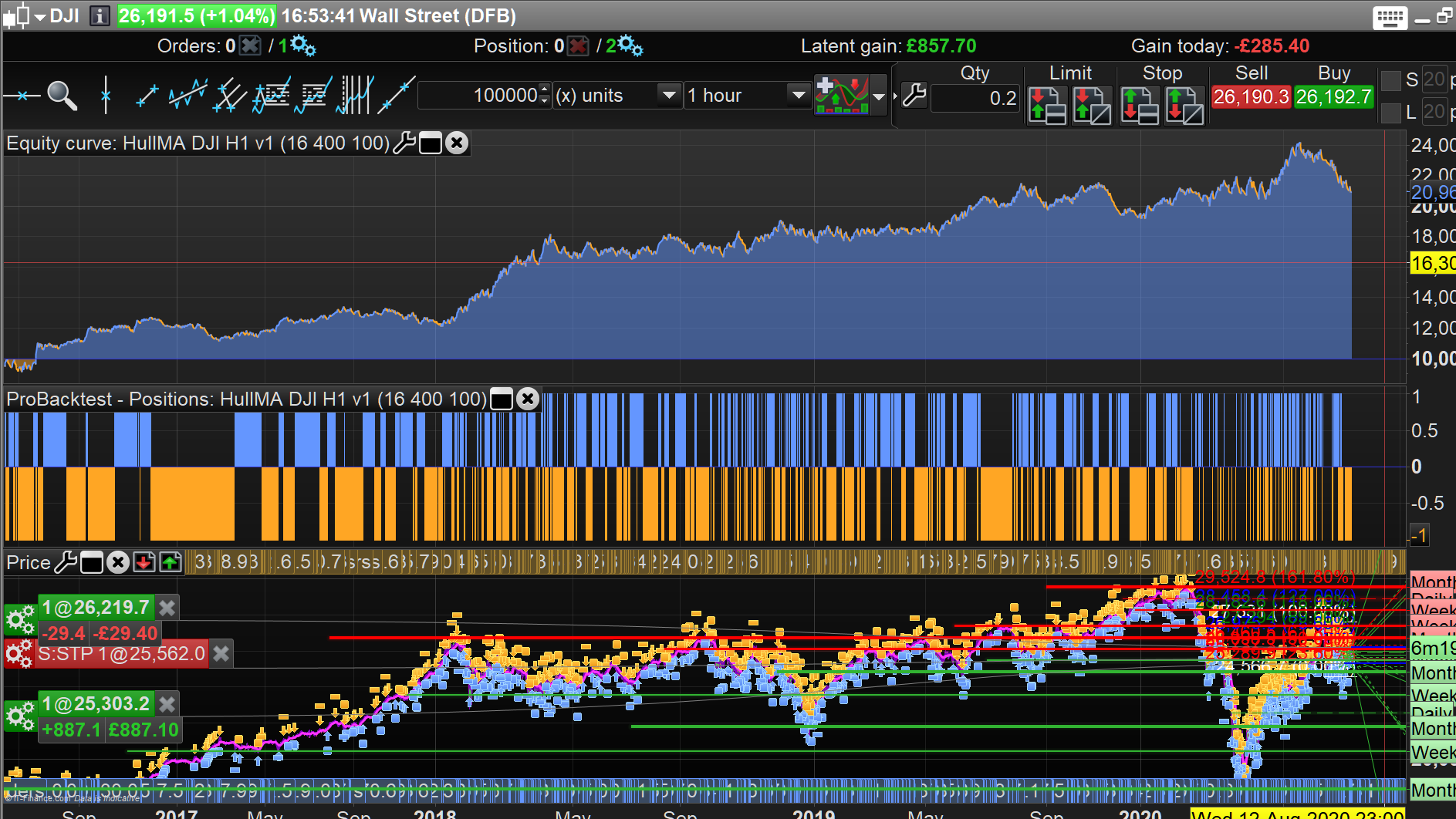Expand the 1 hour timeframe dropdown
This screenshot has height=819, width=1456.
[x=798, y=96]
